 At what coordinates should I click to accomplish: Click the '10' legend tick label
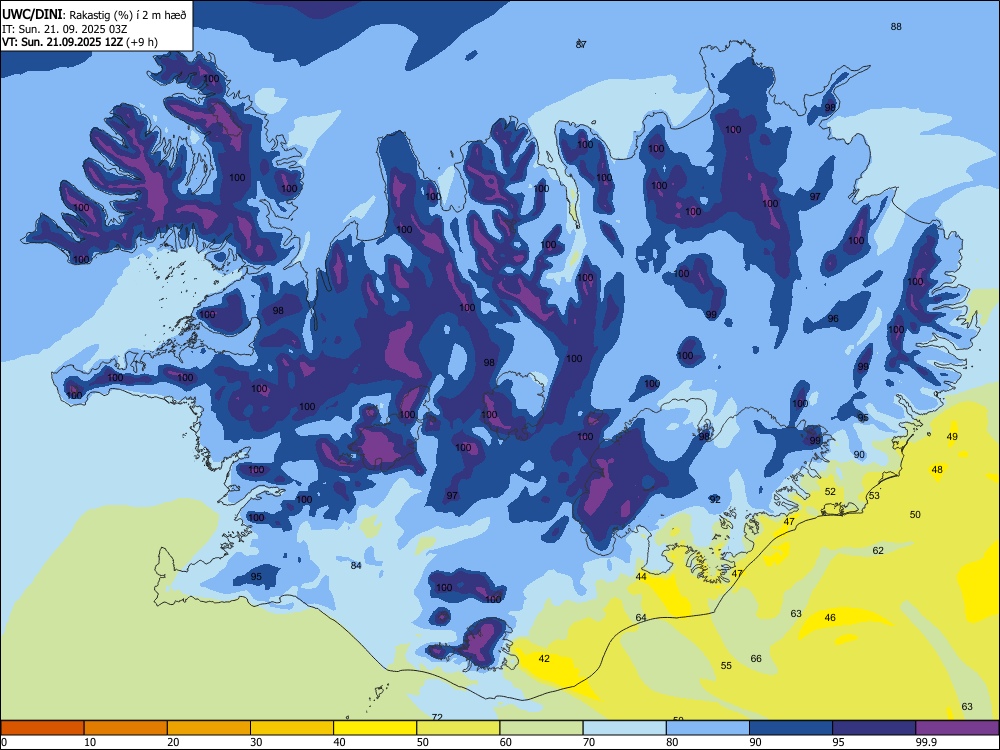point(90,742)
